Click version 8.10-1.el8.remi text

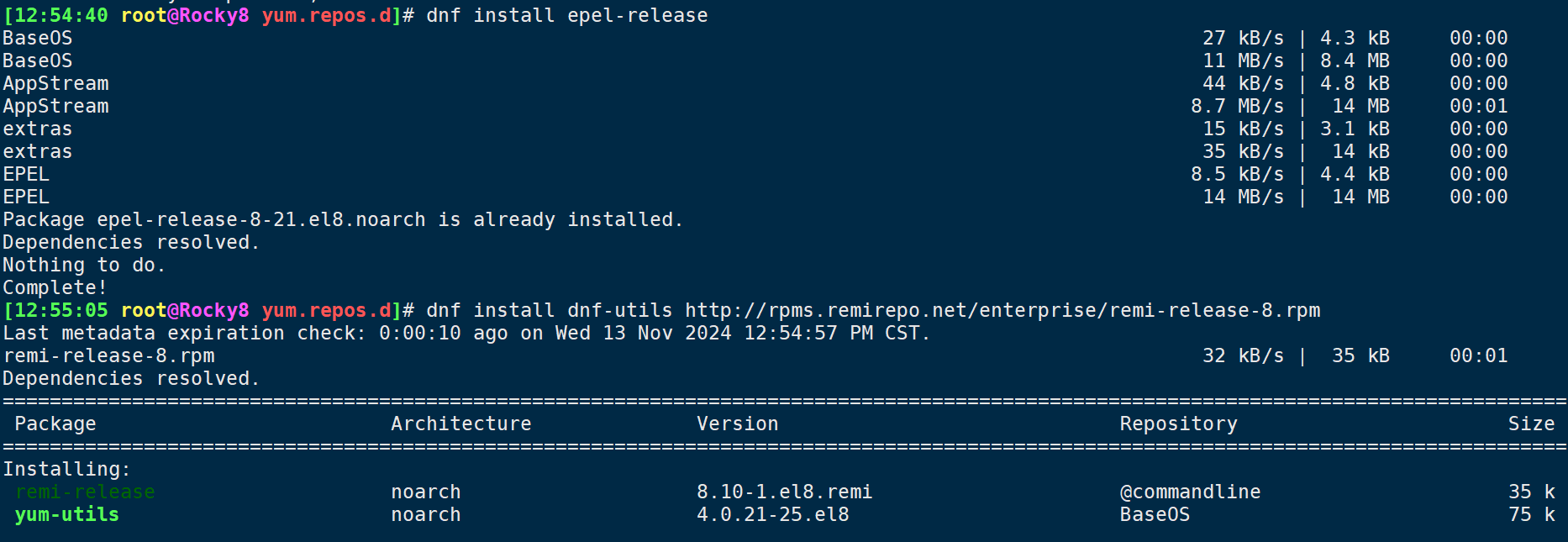(x=784, y=492)
